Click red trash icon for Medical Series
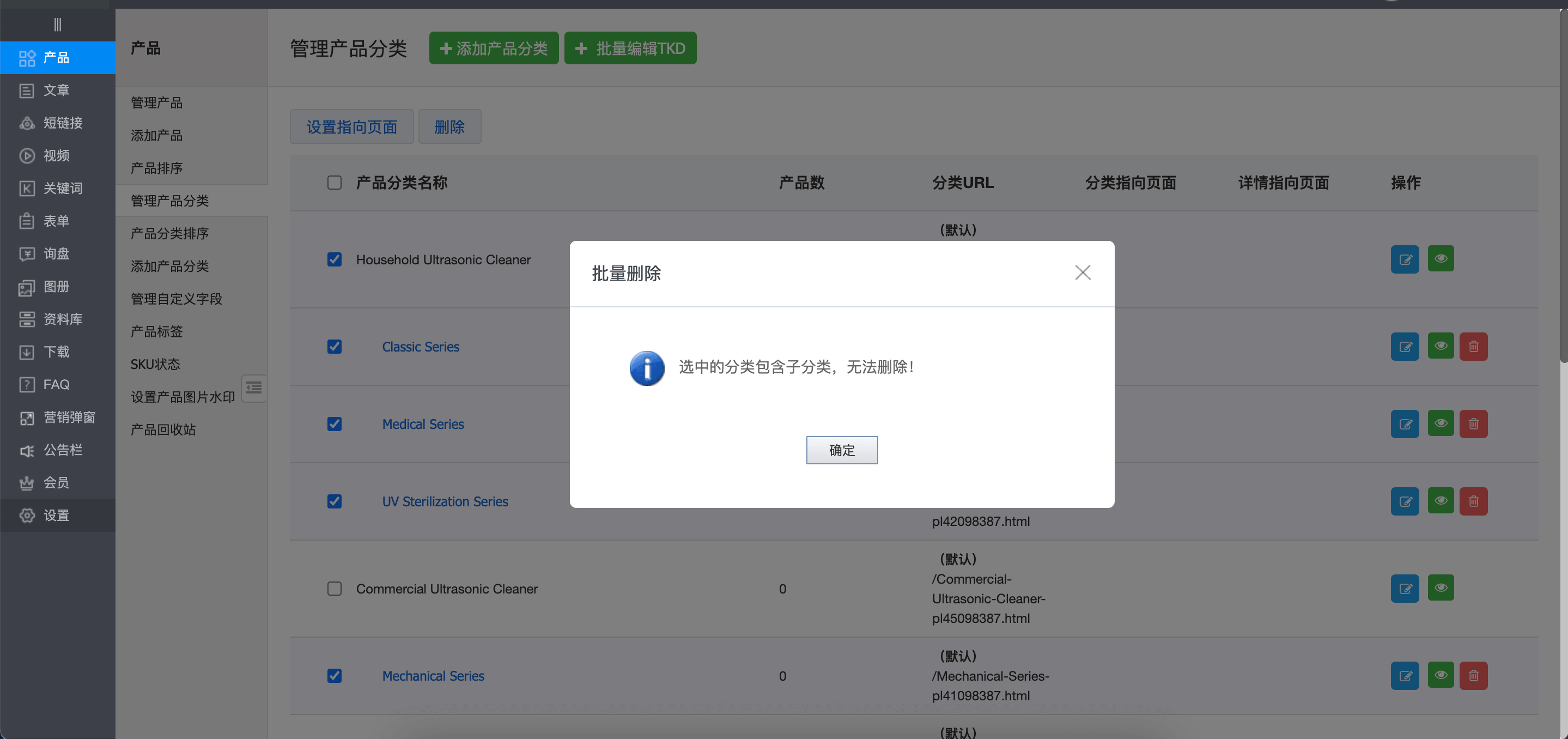1568x739 pixels. pos(1473,423)
